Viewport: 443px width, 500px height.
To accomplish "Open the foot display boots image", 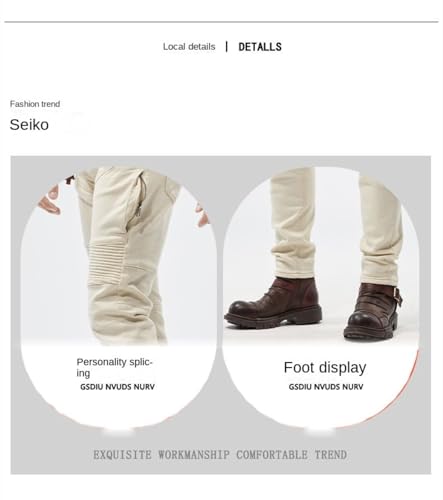I will [321, 257].
